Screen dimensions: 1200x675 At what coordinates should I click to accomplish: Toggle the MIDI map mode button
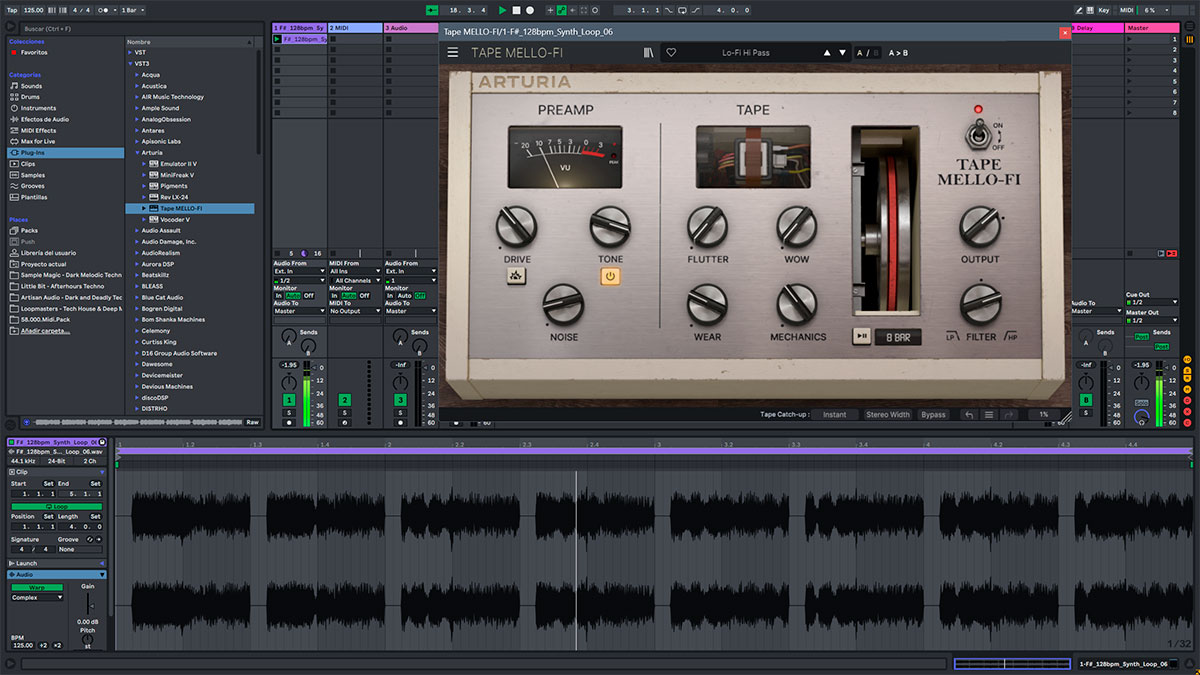1129,9
